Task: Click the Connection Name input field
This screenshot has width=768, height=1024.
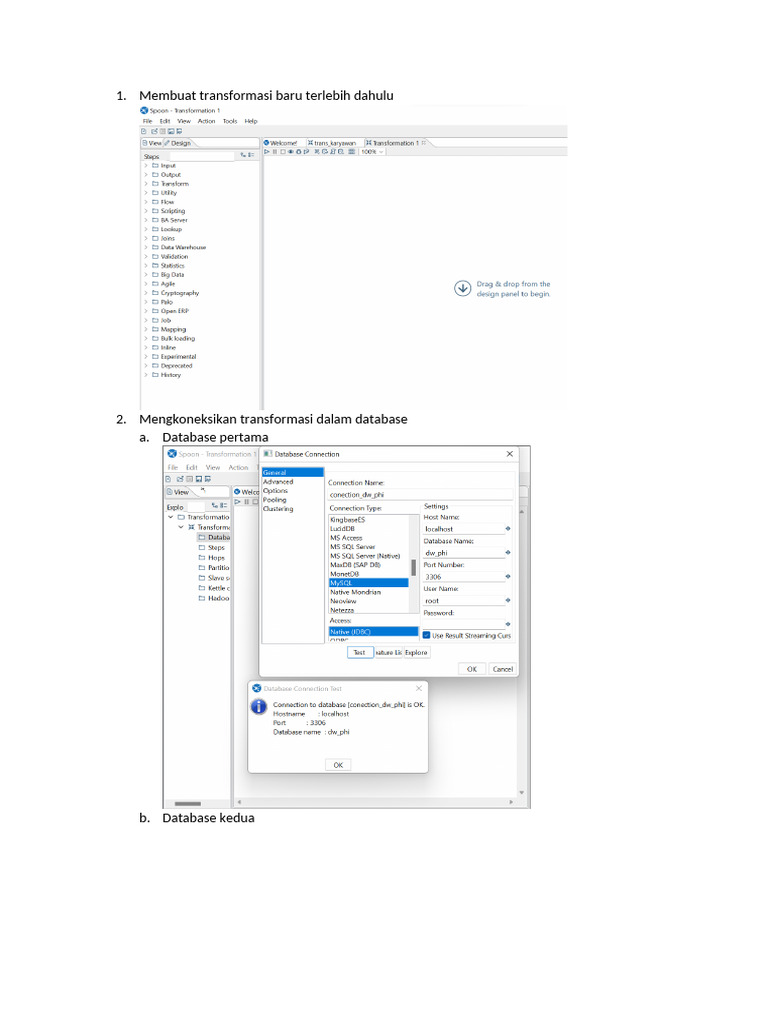Action: point(420,494)
